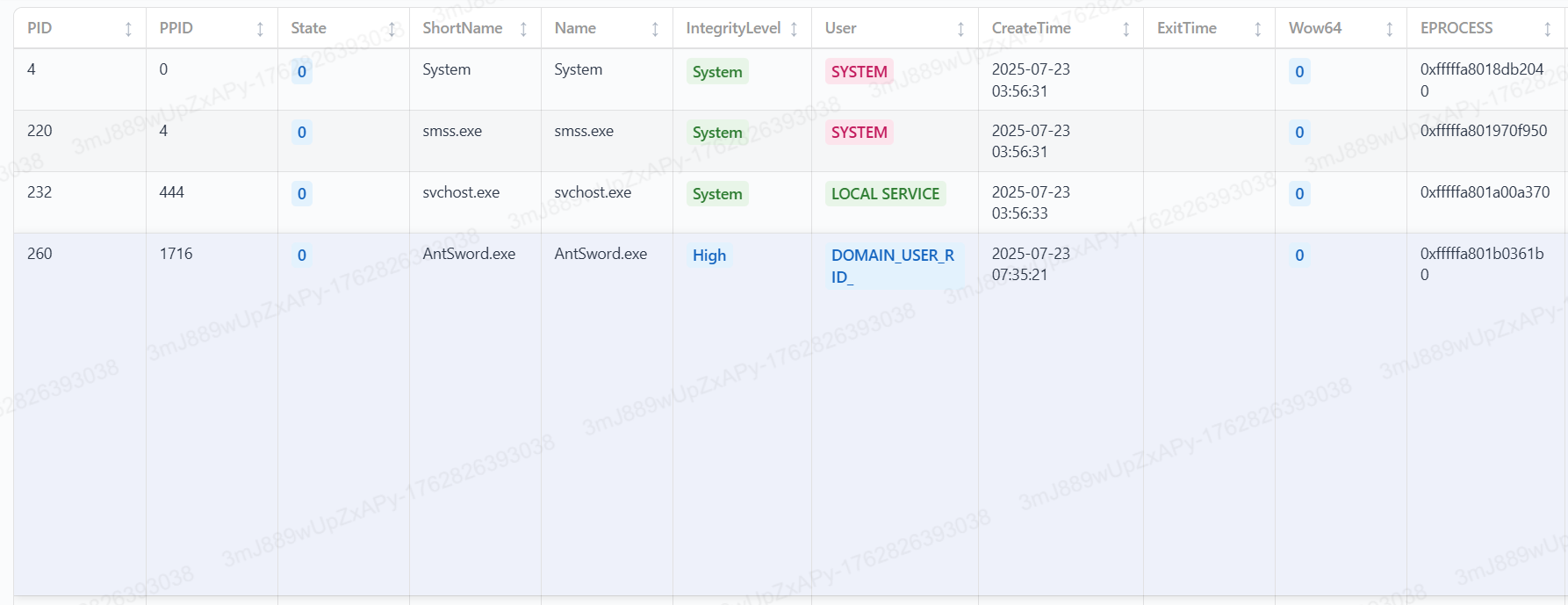Image resolution: width=1568 pixels, height=605 pixels.
Task: Click the sort icon in the PID column header
Action: coord(128,29)
